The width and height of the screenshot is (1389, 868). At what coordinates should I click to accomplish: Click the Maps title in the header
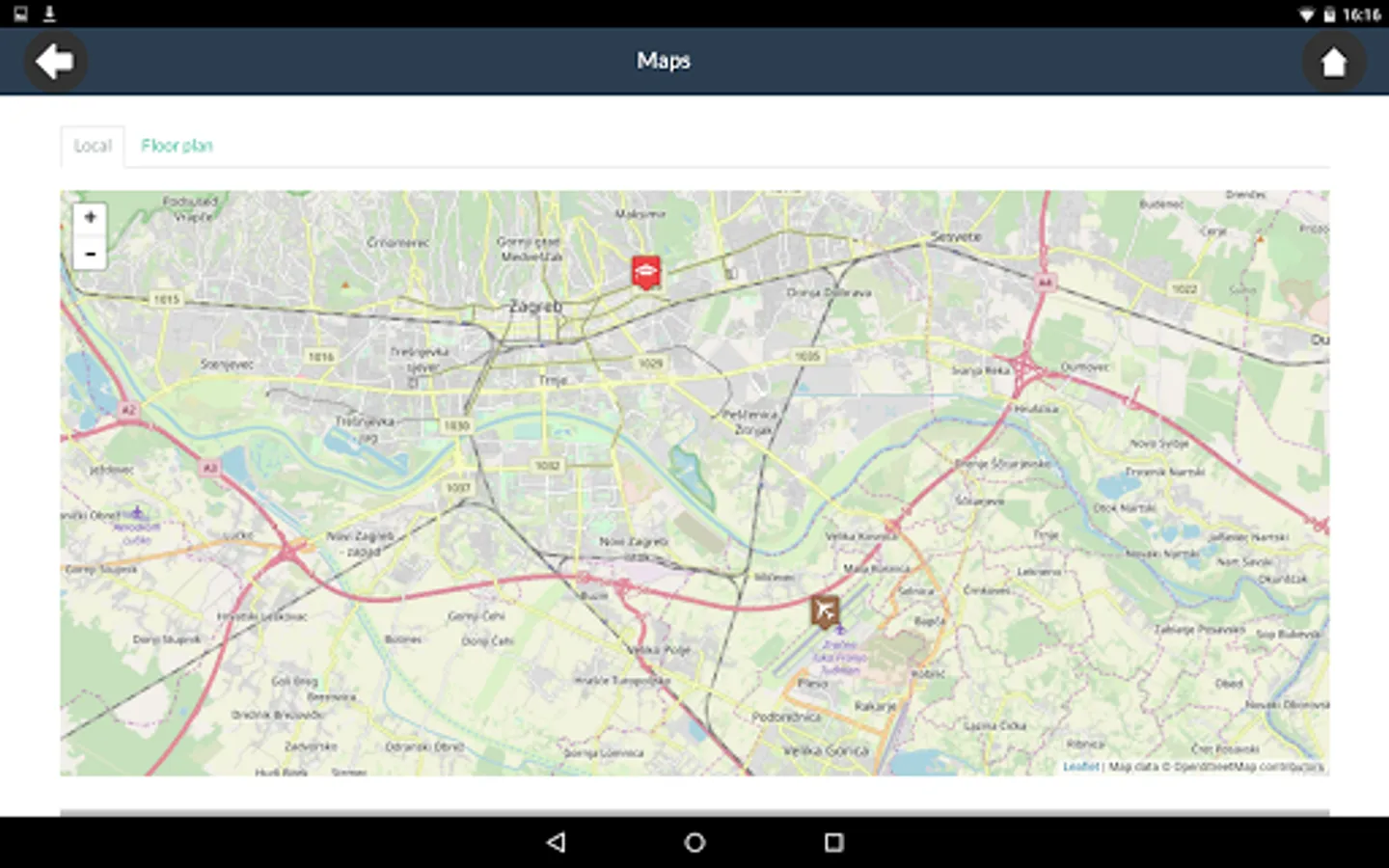pos(664,61)
